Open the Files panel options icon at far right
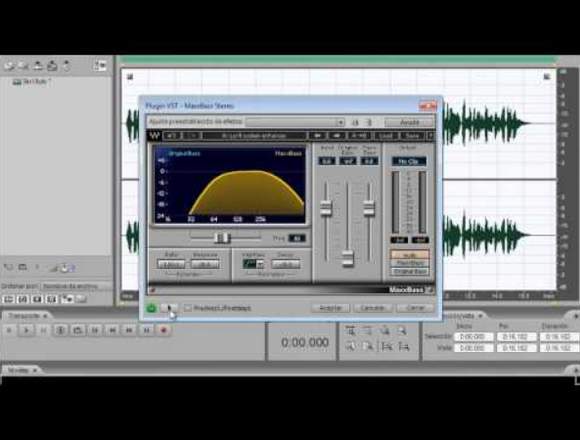This screenshot has width=580, height=440. 100,66
